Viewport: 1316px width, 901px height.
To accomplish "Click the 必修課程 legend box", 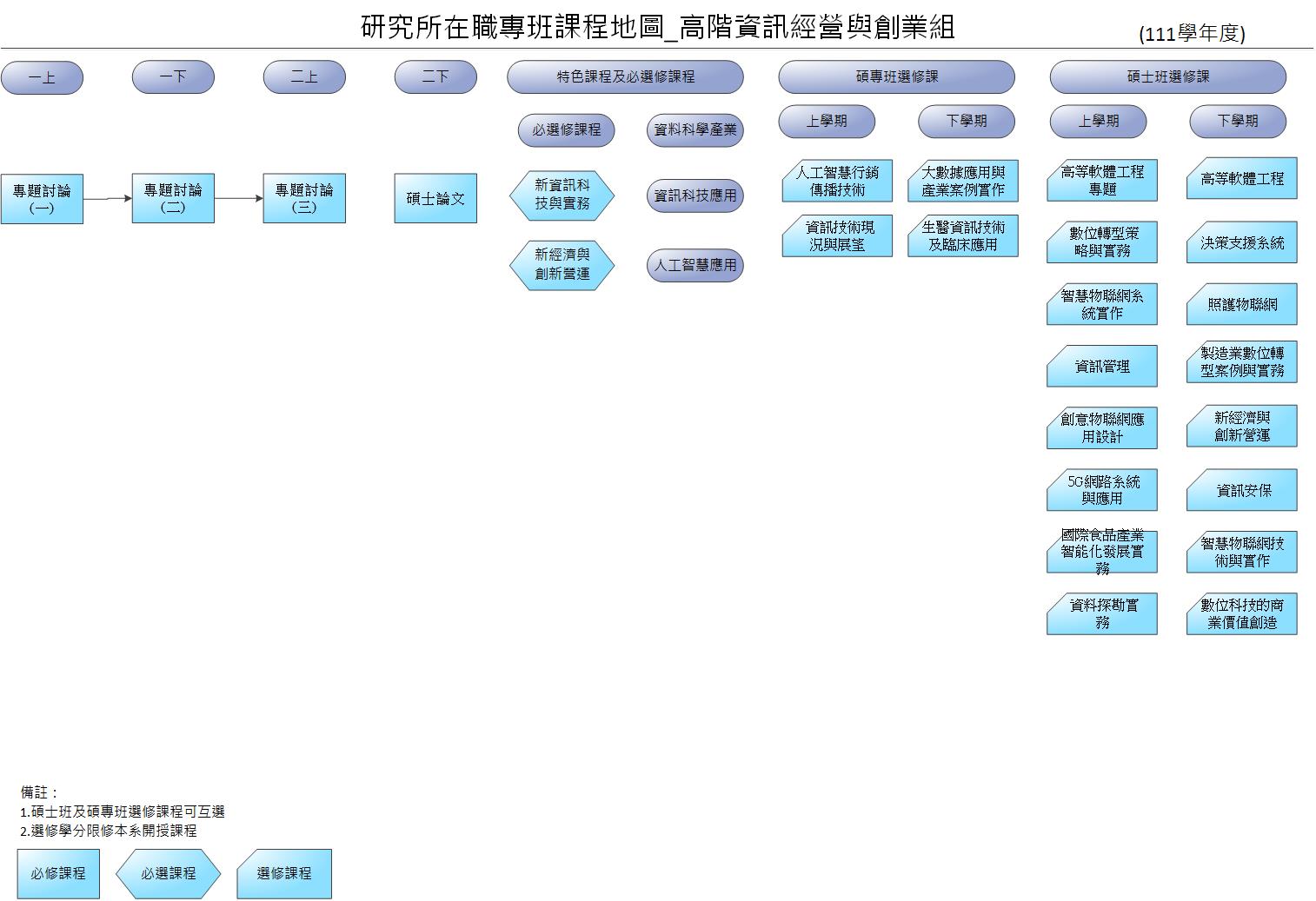I will click(x=58, y=873).
